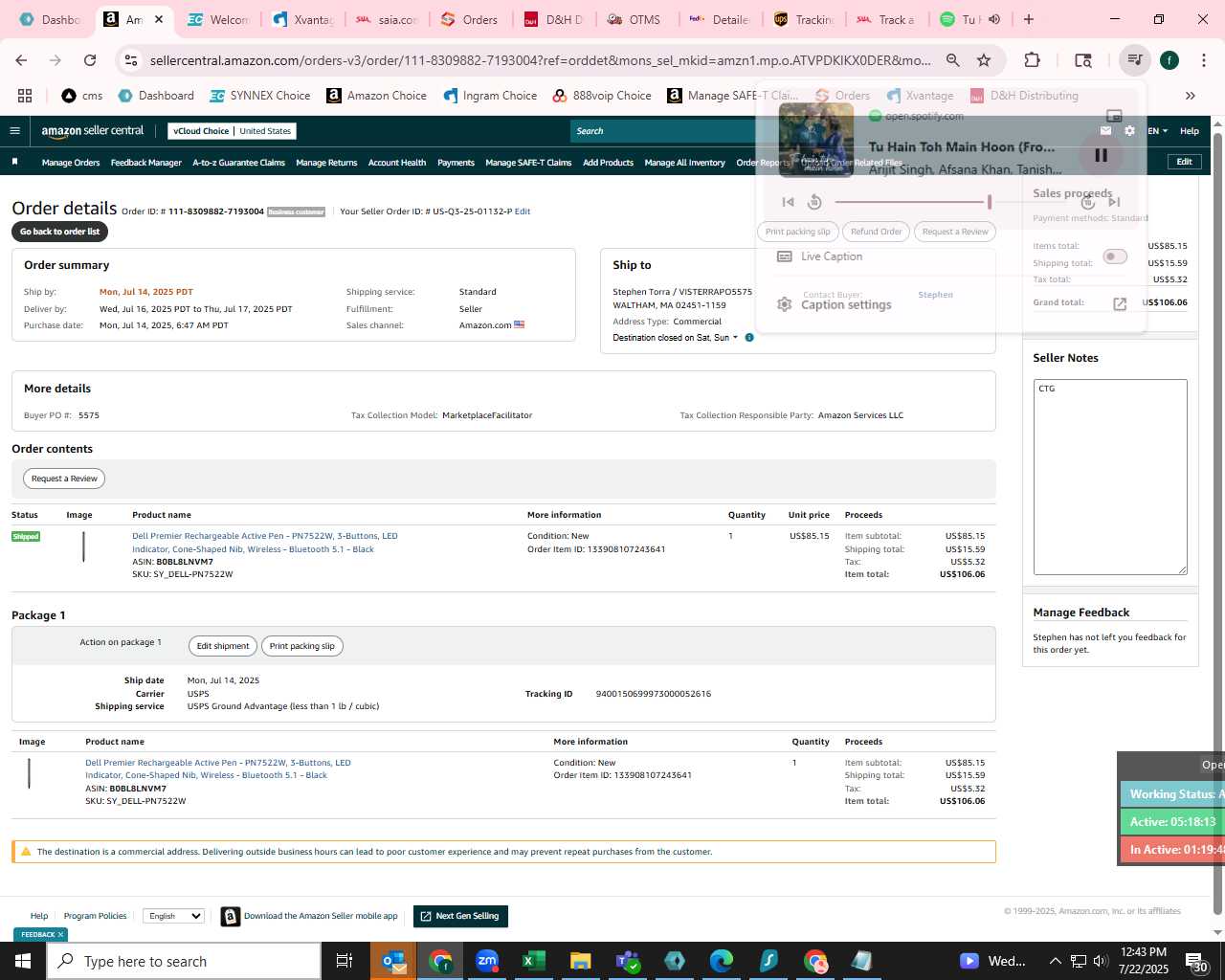Toggle the Live Caption switch
Image resolution: width=1225 pixels, height=980 pixels.
pyautogui.click(x=1115, y=256)
